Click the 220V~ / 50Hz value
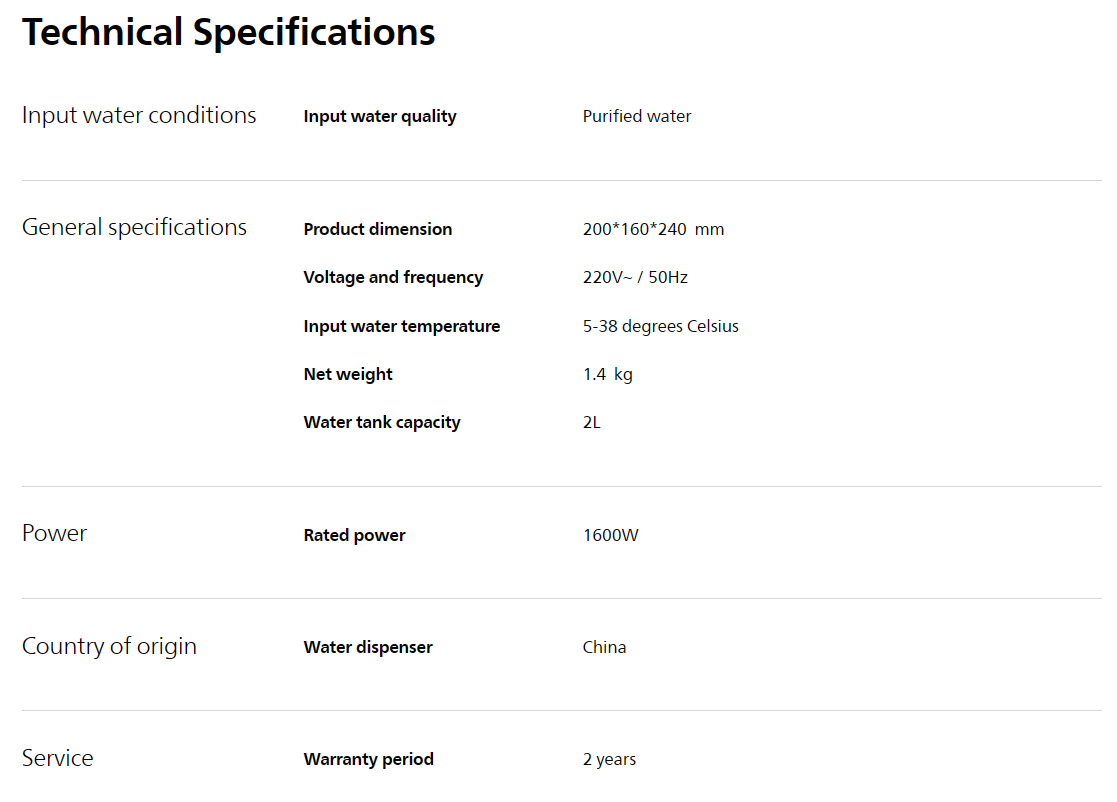Image resolution: width=1117 pixels, height=802 pixels. coord(635,277)
